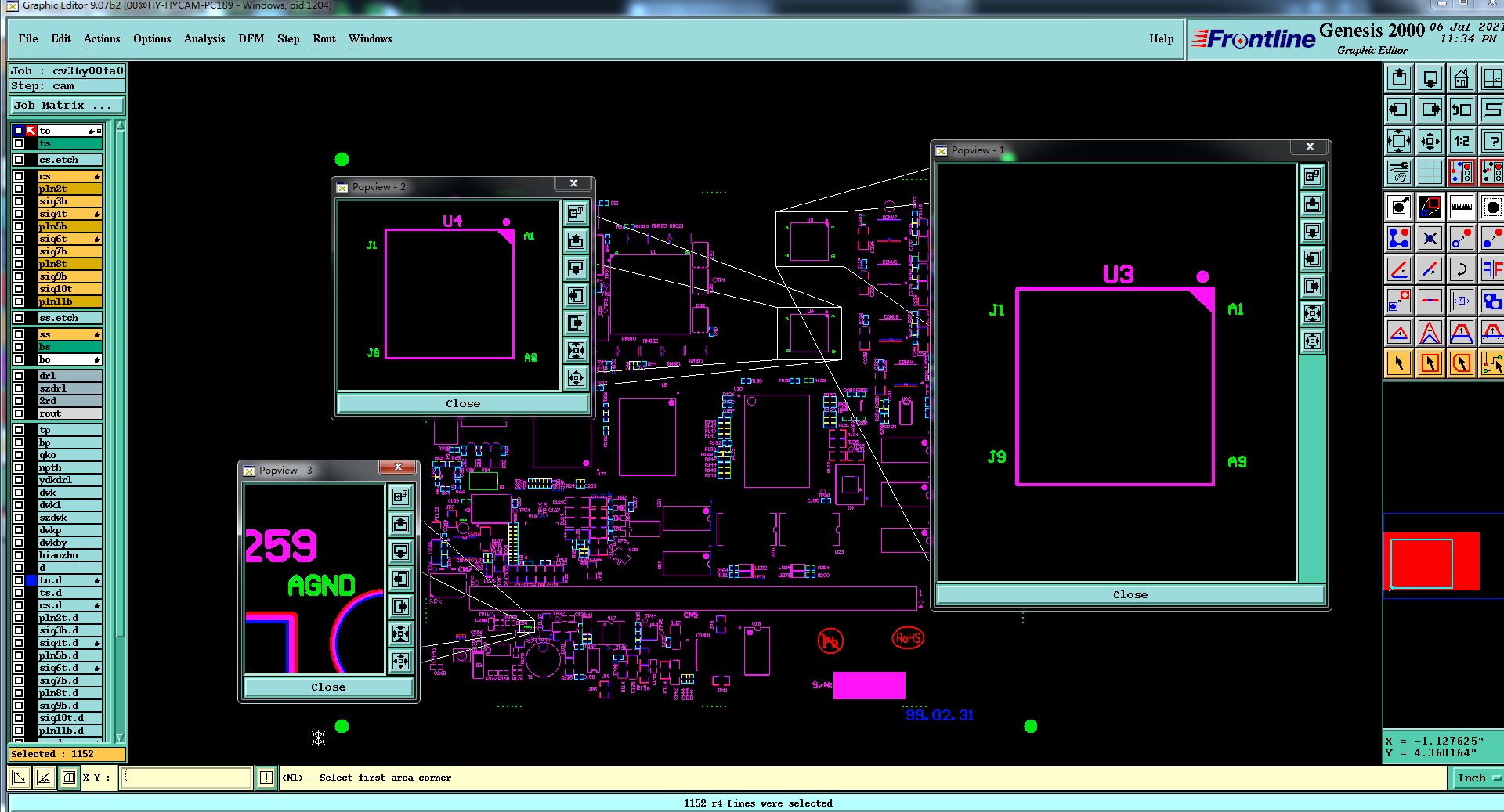Toggle checkbox for layer ss.etch
This screenshot has height=812, width=1504.
[19, 318]
